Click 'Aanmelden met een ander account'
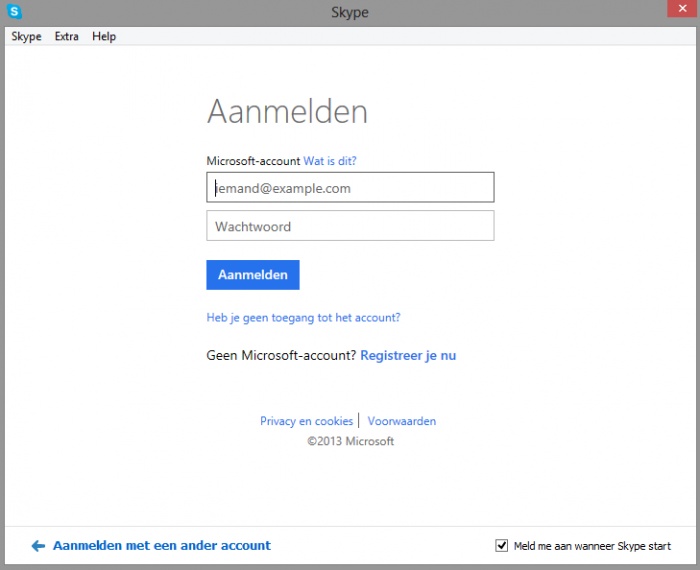Viewport: 700px width, 570px height. (162, 545)
